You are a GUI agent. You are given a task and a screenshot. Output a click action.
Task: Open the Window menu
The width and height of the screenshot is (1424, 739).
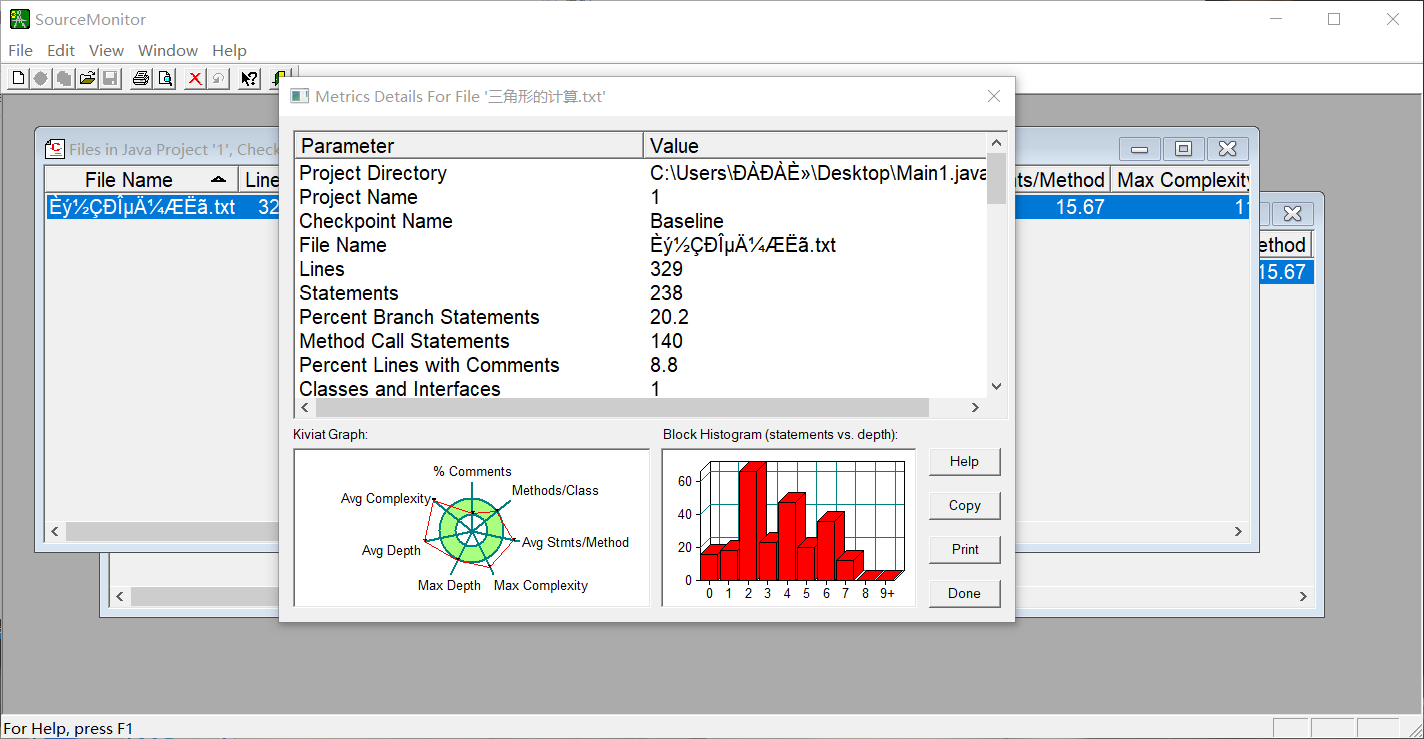pyautogui.click(x=168, y=50)
